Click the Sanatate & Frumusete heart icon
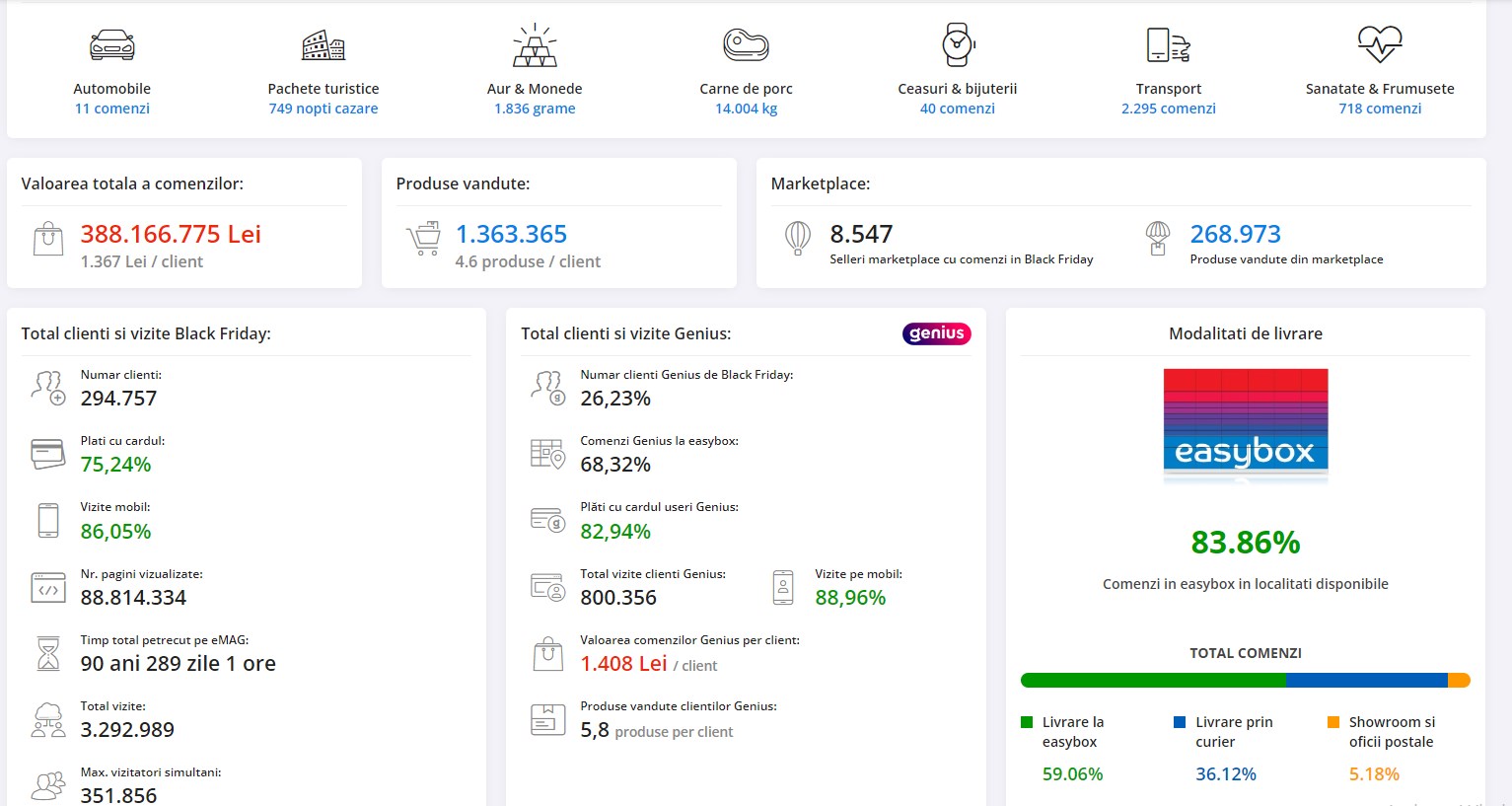This screenshot has width=1512, height=806. click(x=1379, y=44)
